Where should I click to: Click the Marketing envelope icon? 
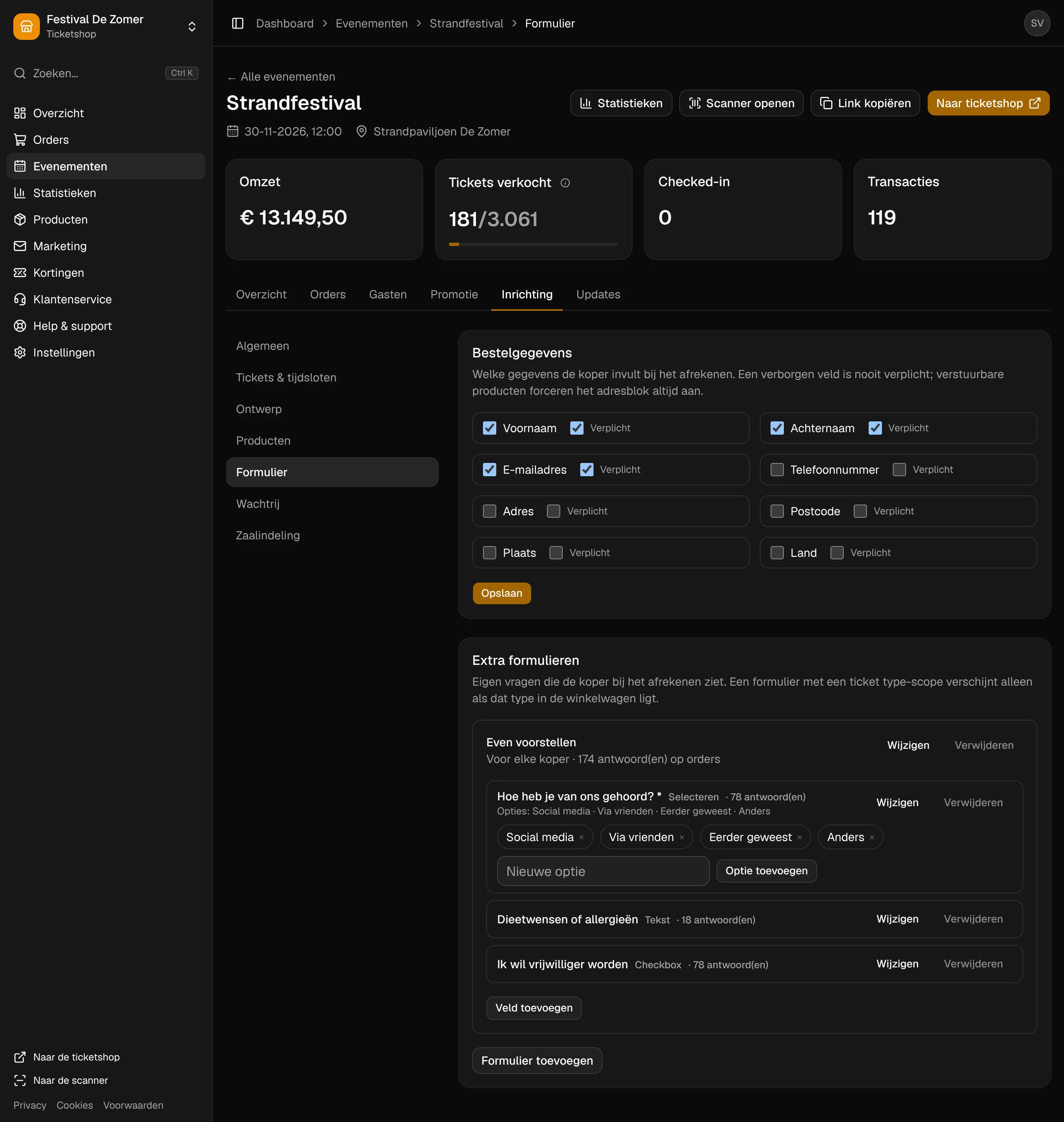click(x=20, y=246)
